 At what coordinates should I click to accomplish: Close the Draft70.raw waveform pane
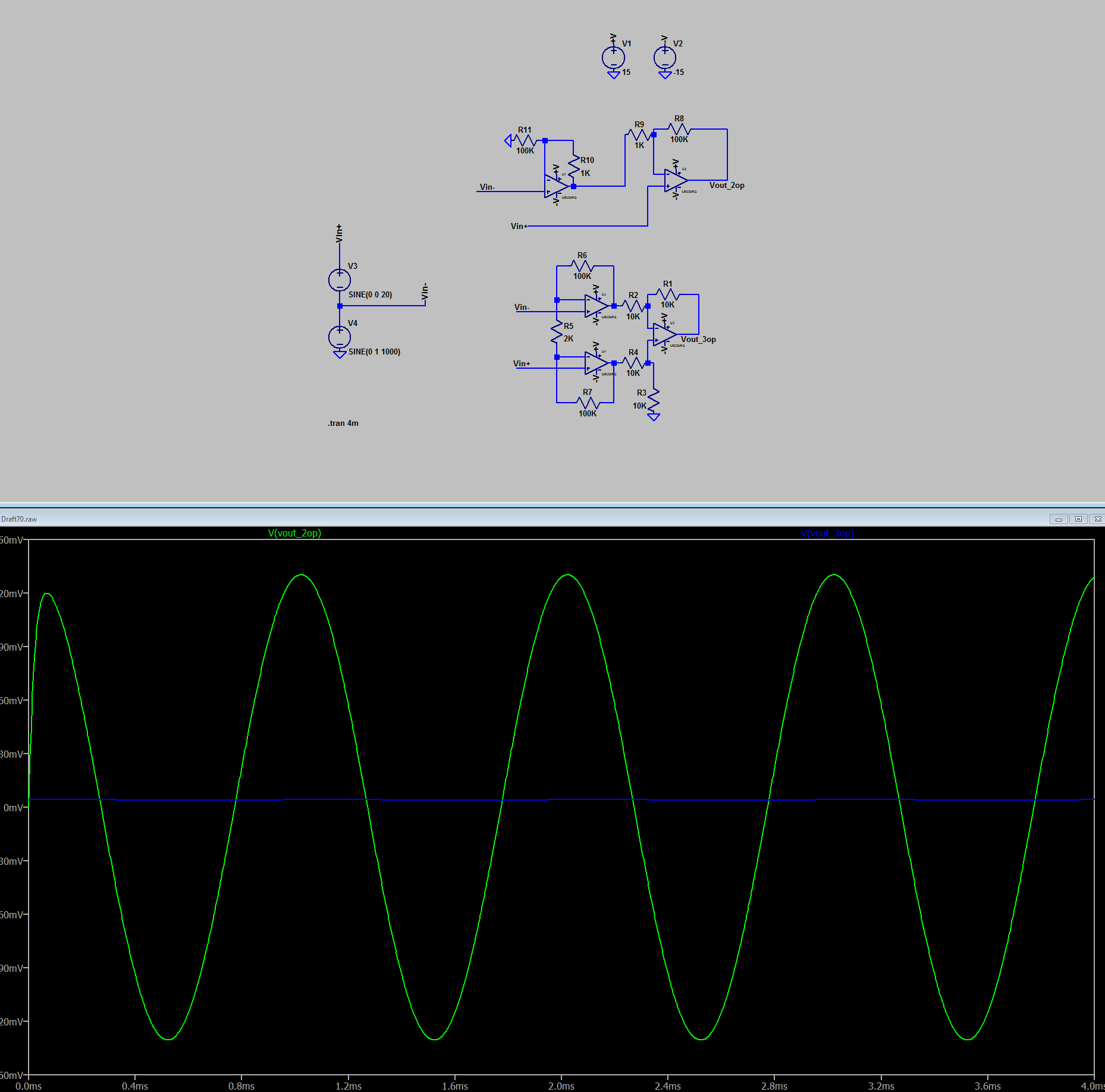point(1098,519)
